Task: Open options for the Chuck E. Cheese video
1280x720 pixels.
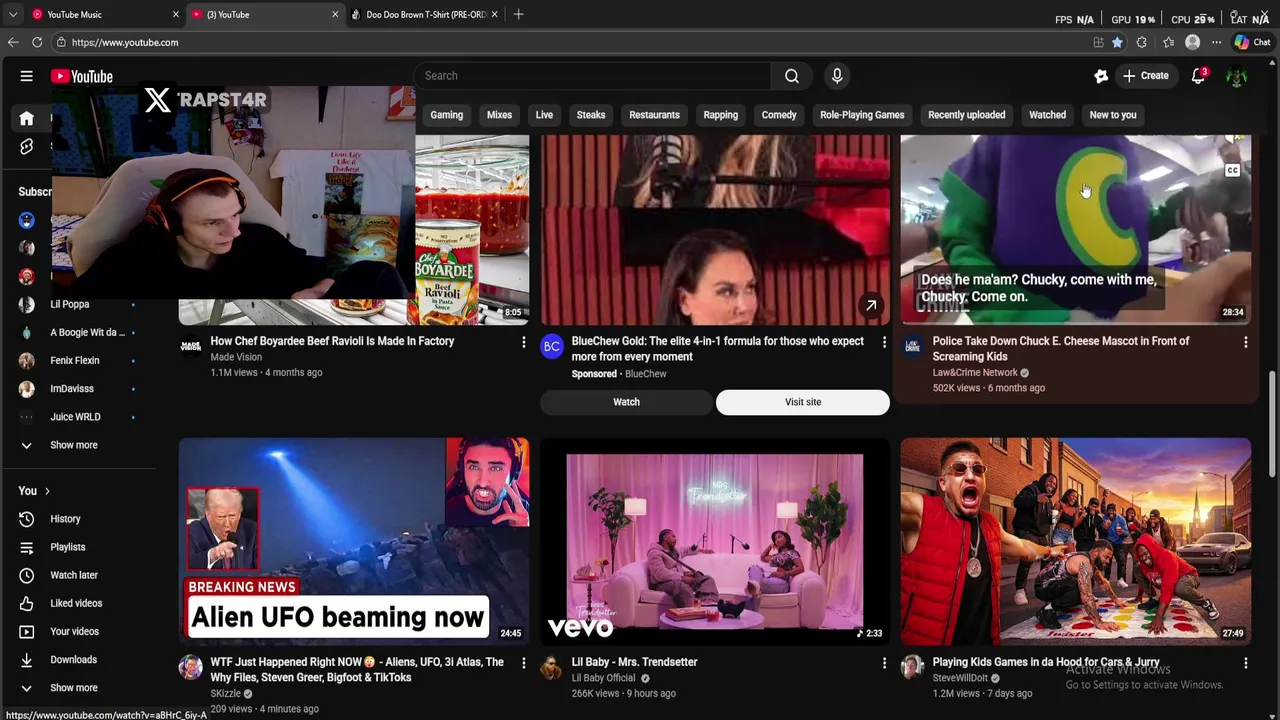Action: point(1245,342)
